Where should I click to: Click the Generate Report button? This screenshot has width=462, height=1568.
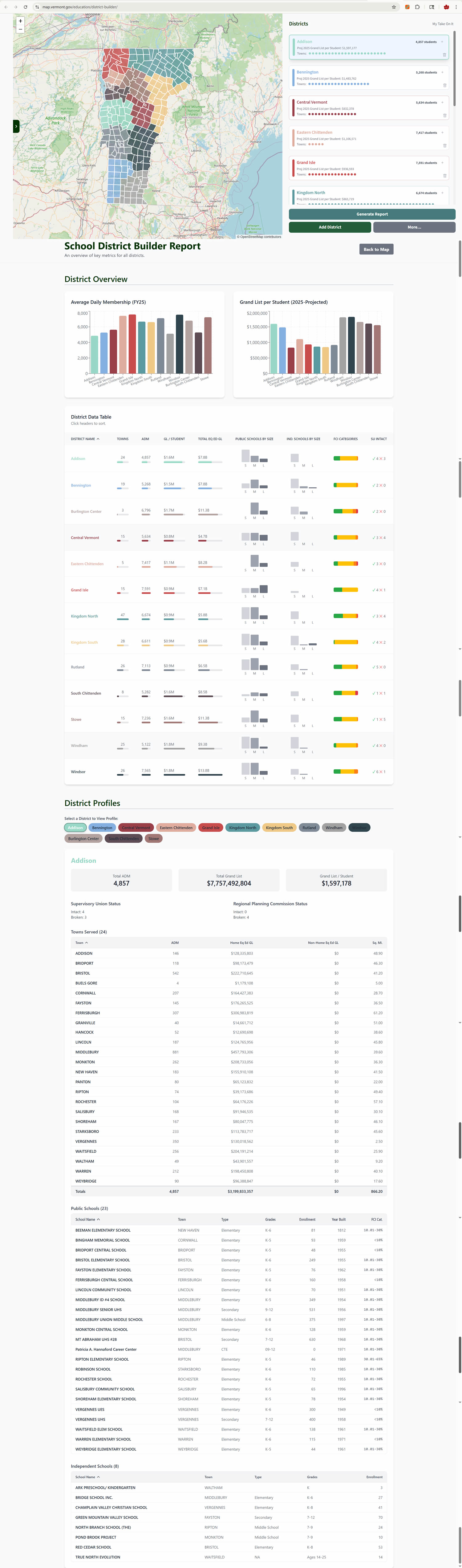tap(372, 214)
